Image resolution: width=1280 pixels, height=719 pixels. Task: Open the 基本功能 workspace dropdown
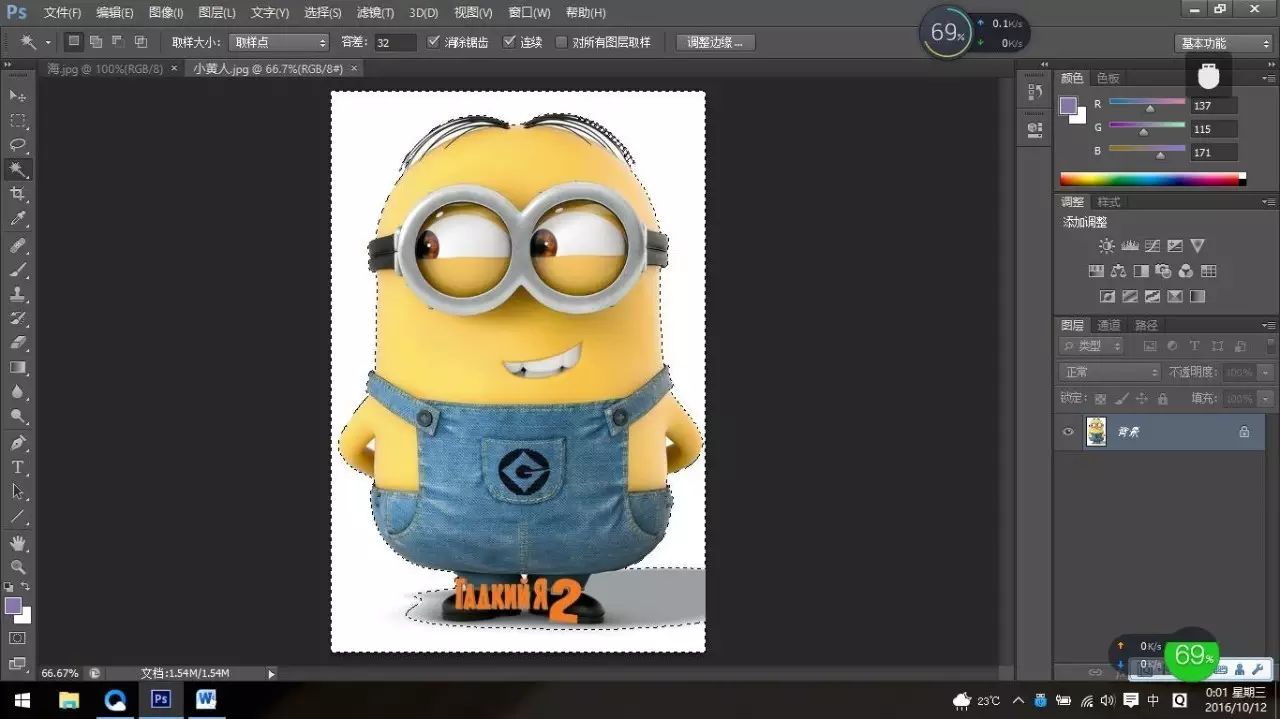click(x=1223, y=43)
